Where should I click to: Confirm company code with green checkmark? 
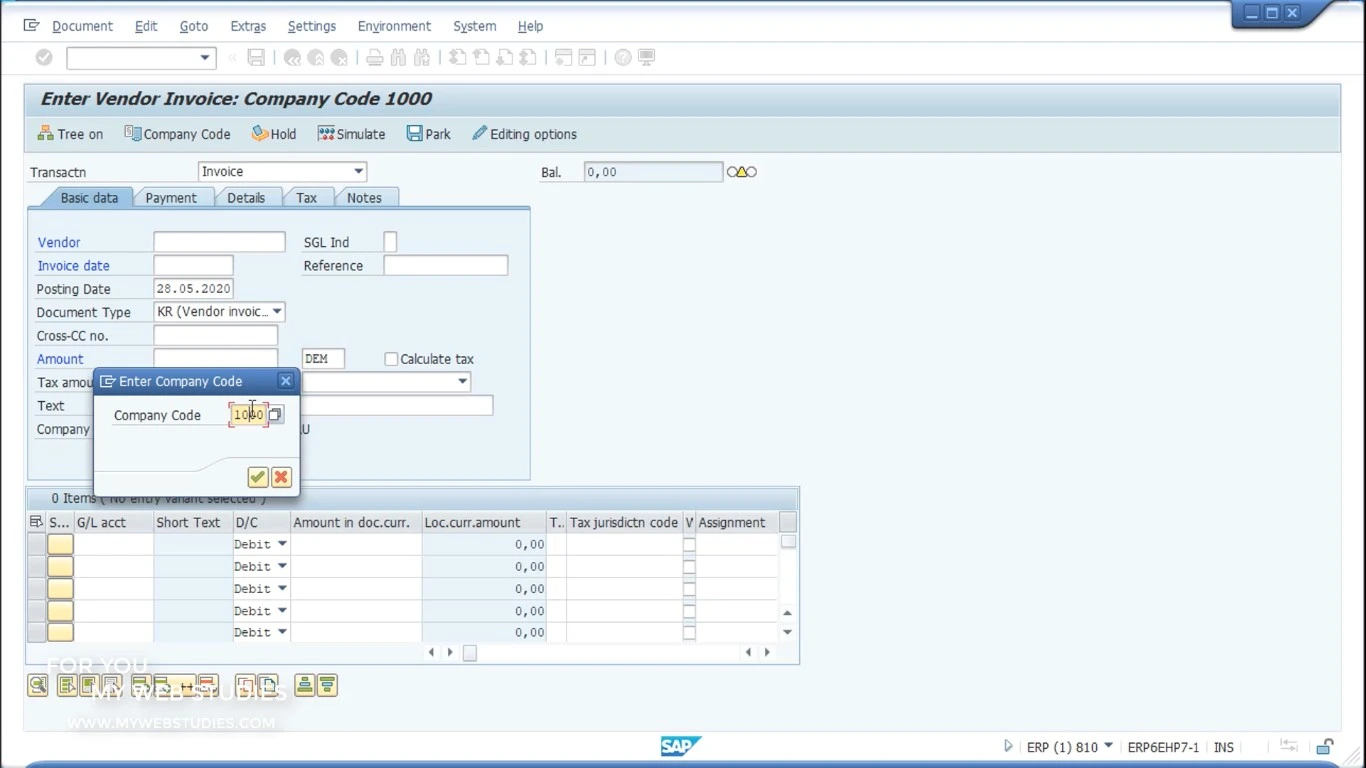click(257, 477)
